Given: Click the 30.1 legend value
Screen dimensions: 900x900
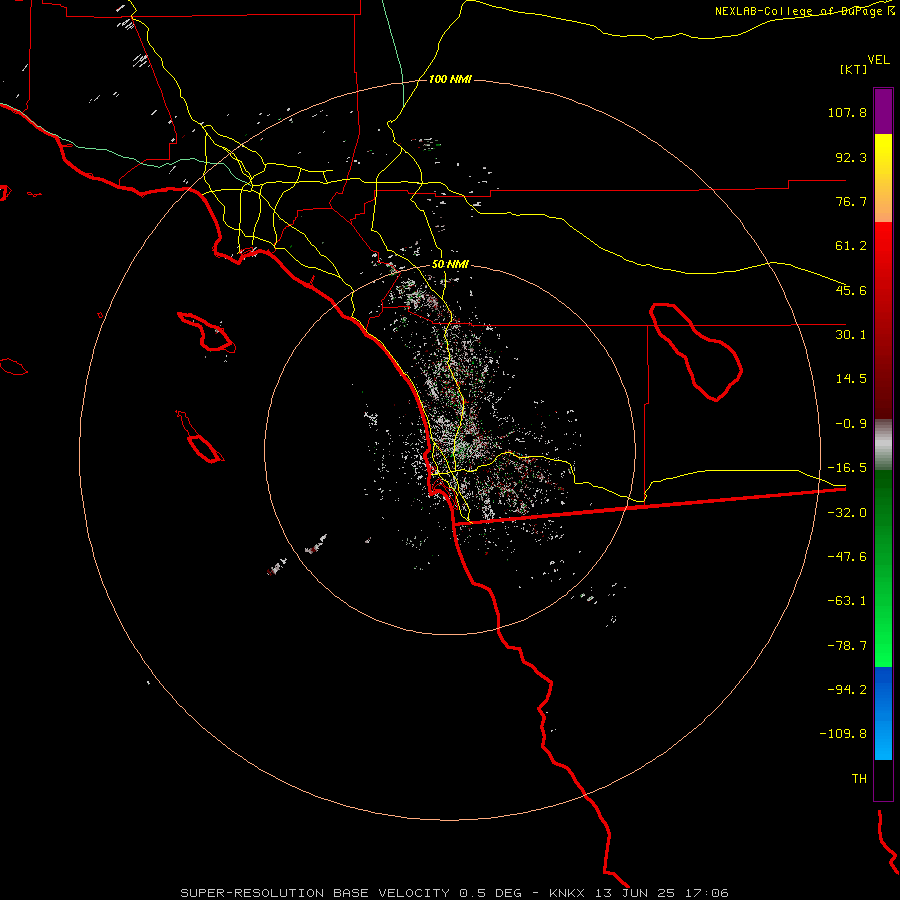Looking at the screenshot, I should [x=851, y=335].
